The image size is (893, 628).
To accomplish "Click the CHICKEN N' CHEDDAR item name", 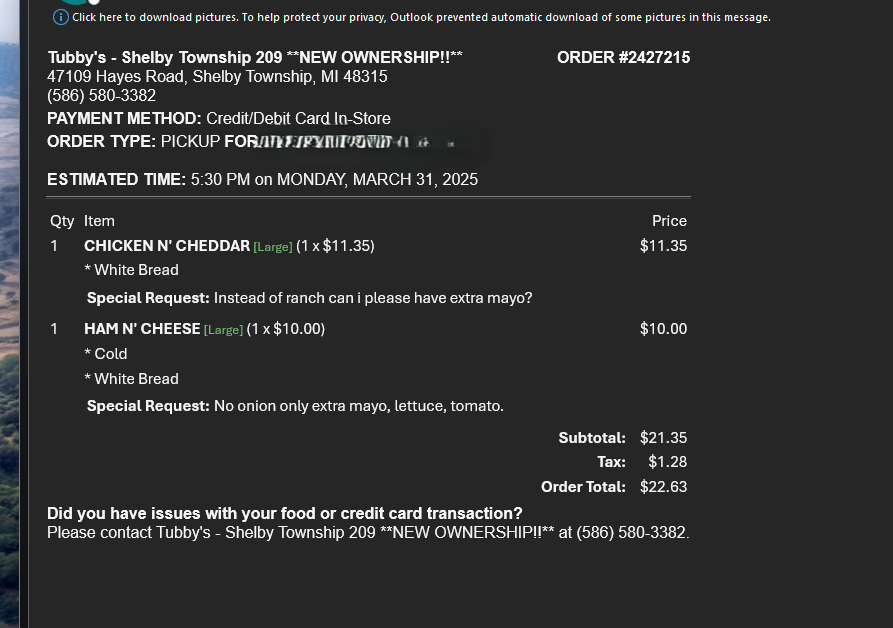I will tap(167, 246).
